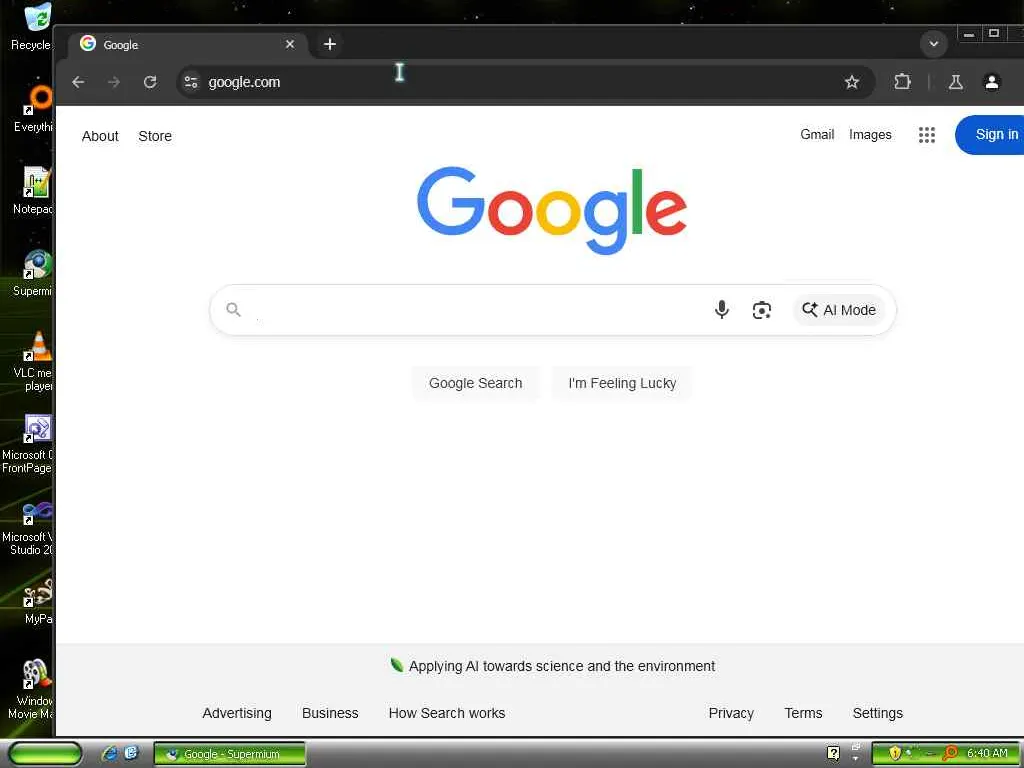Click the second quick launch icon
The width and height of the screenshot is (1024, 768).
coord(131,753)
